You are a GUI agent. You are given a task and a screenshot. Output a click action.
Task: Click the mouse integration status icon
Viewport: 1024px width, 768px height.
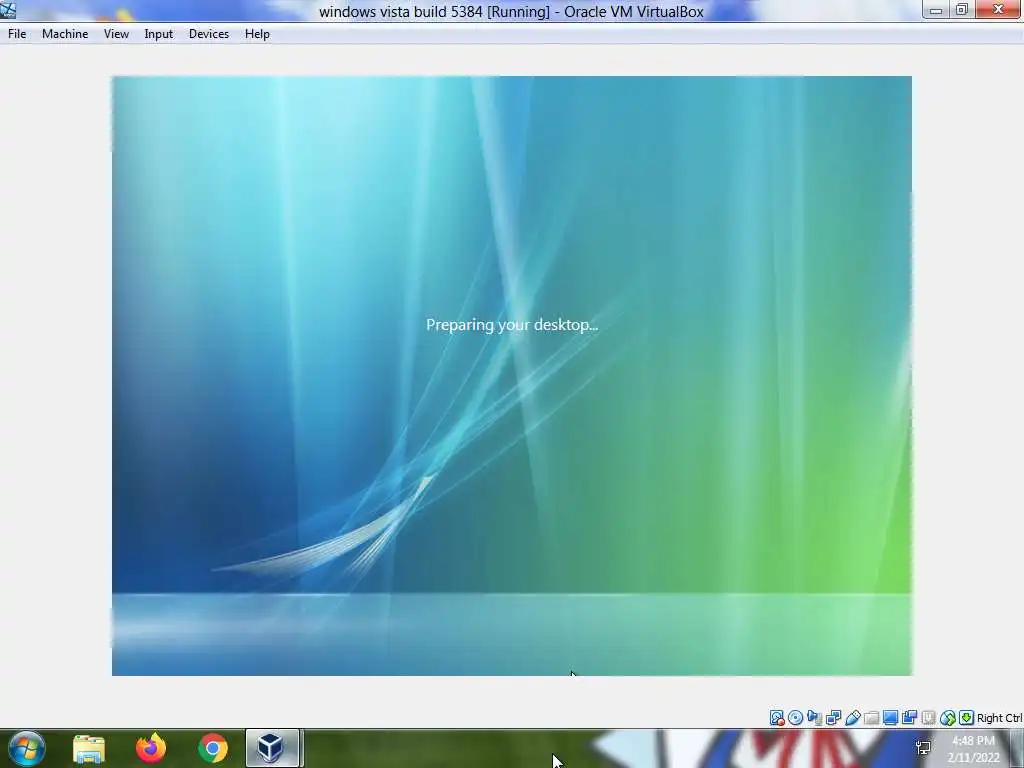(x=948, y=718)
